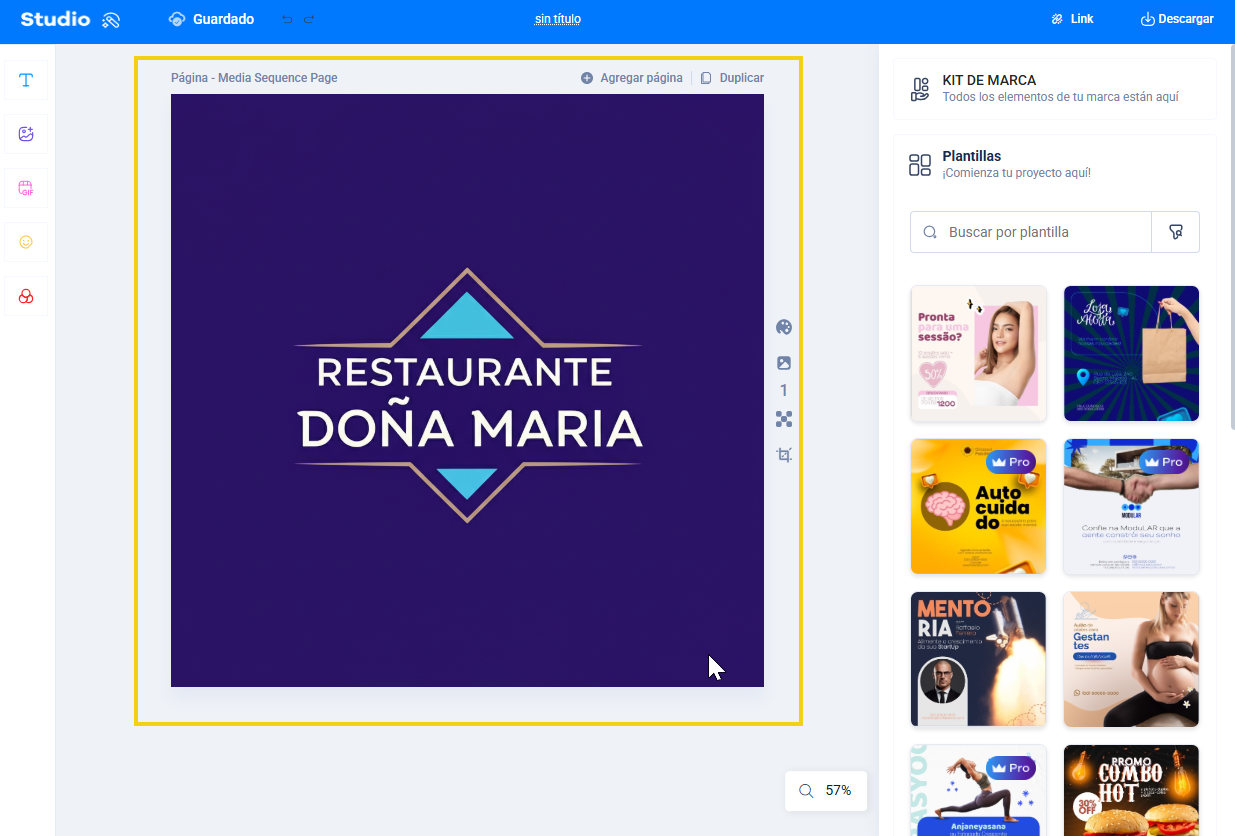Screen dimensions: 1235x836
Task: Open the Plantillas section header
Action: point(1055,165)
